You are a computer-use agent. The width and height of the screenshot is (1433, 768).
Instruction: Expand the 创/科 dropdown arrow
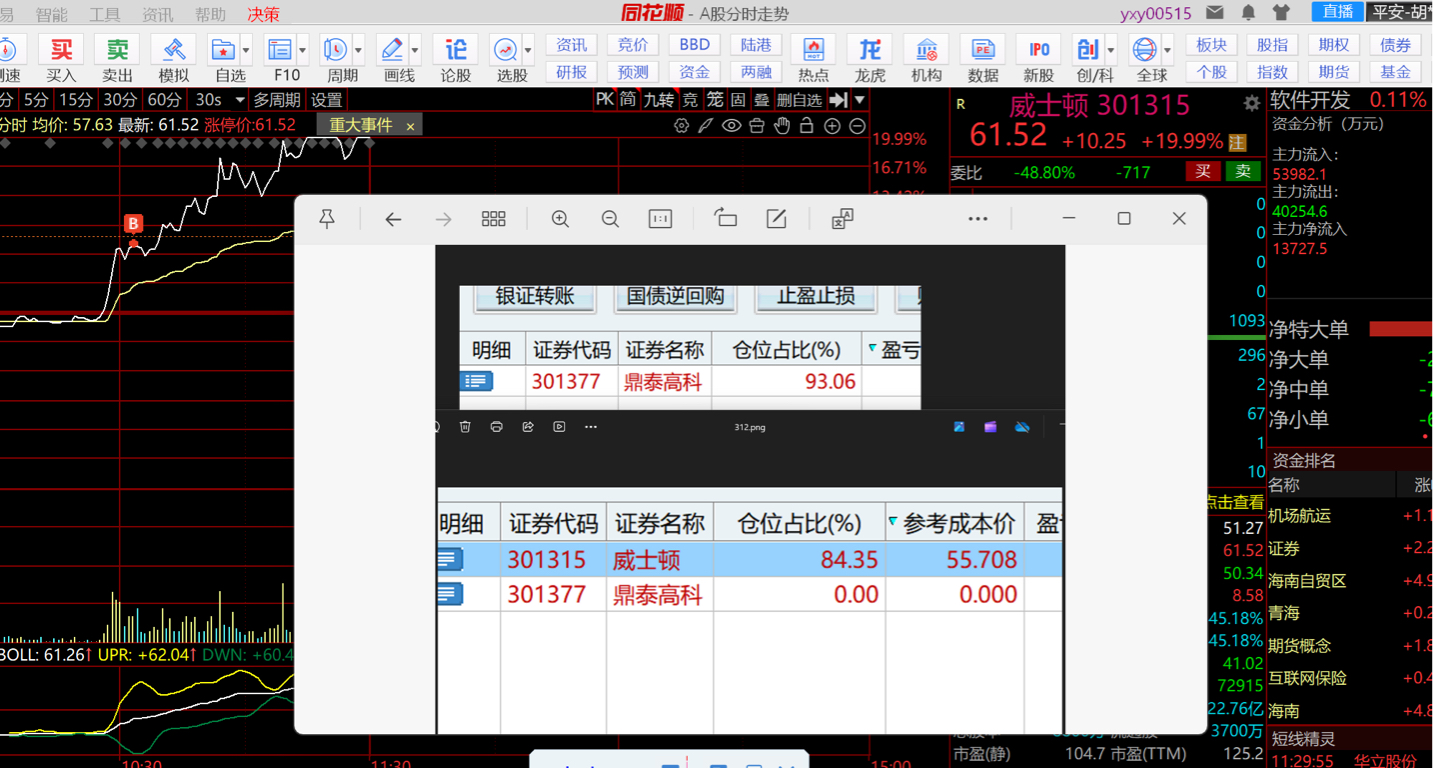[x=1111, y=50]
